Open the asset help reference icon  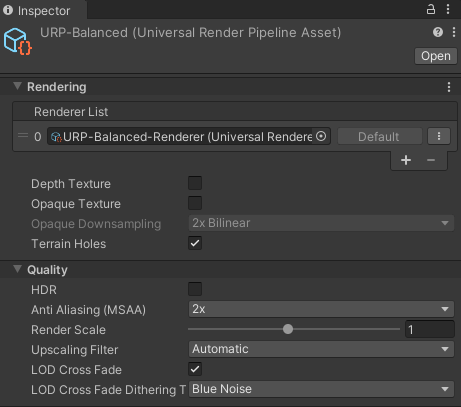pyautogui.click(x=438, y=32)
